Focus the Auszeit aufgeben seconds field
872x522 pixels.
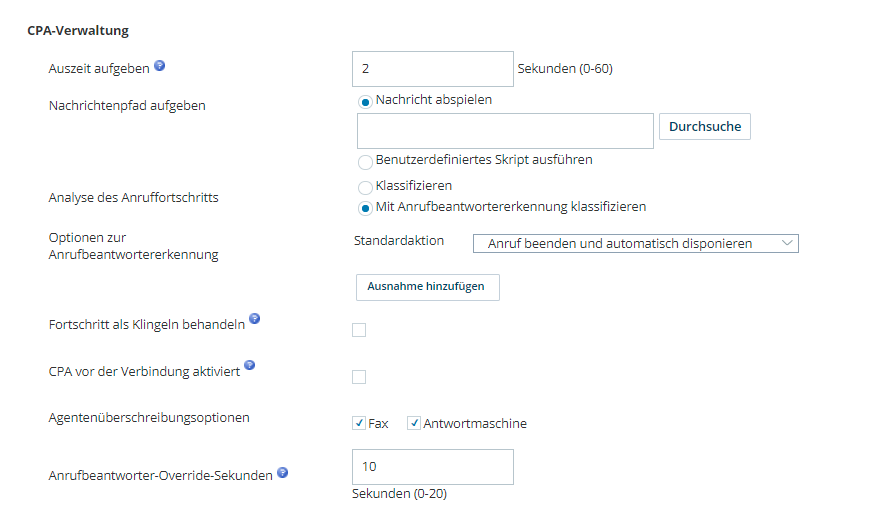(433, 69)
